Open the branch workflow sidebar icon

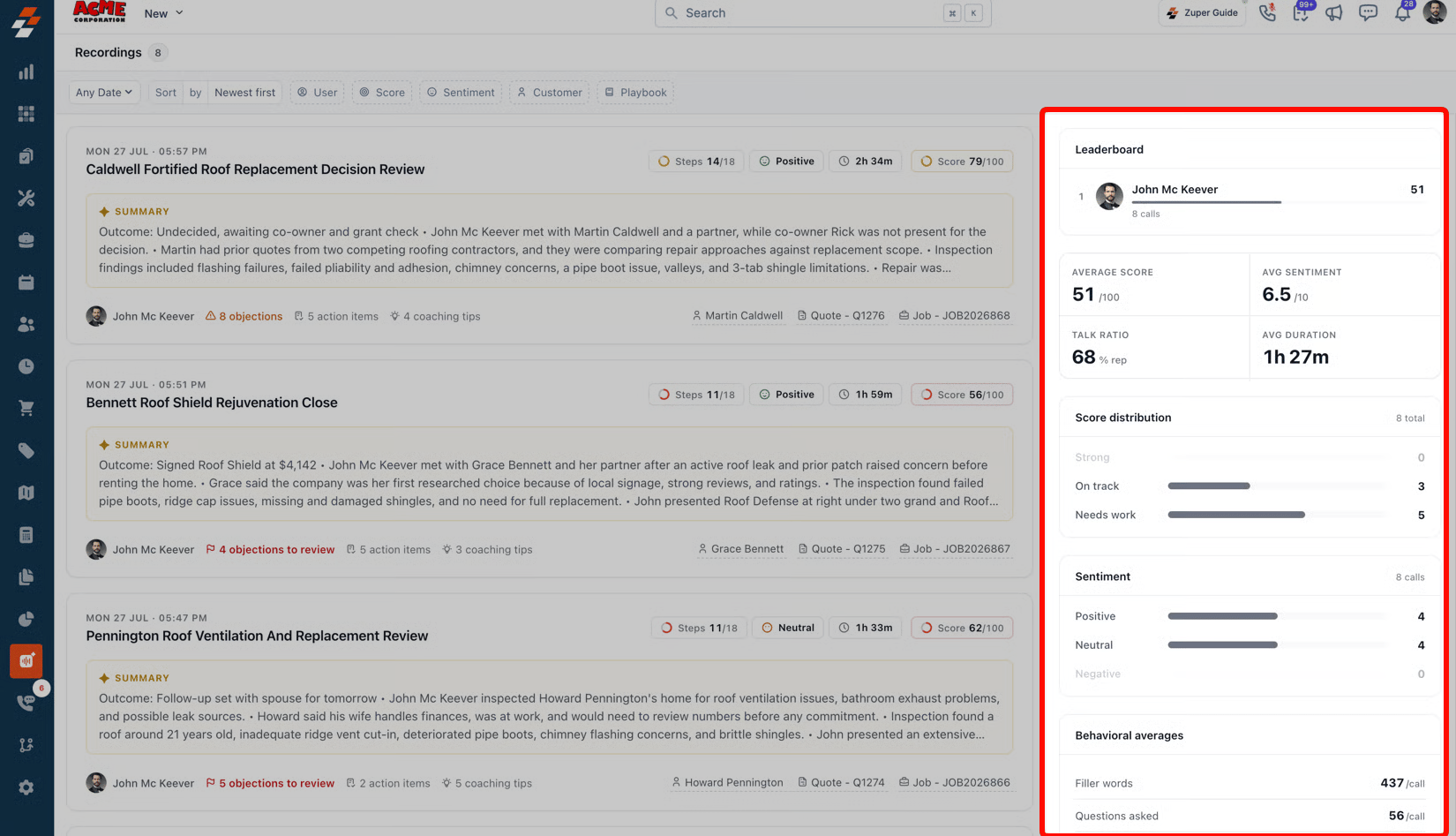tap(26, 745)
